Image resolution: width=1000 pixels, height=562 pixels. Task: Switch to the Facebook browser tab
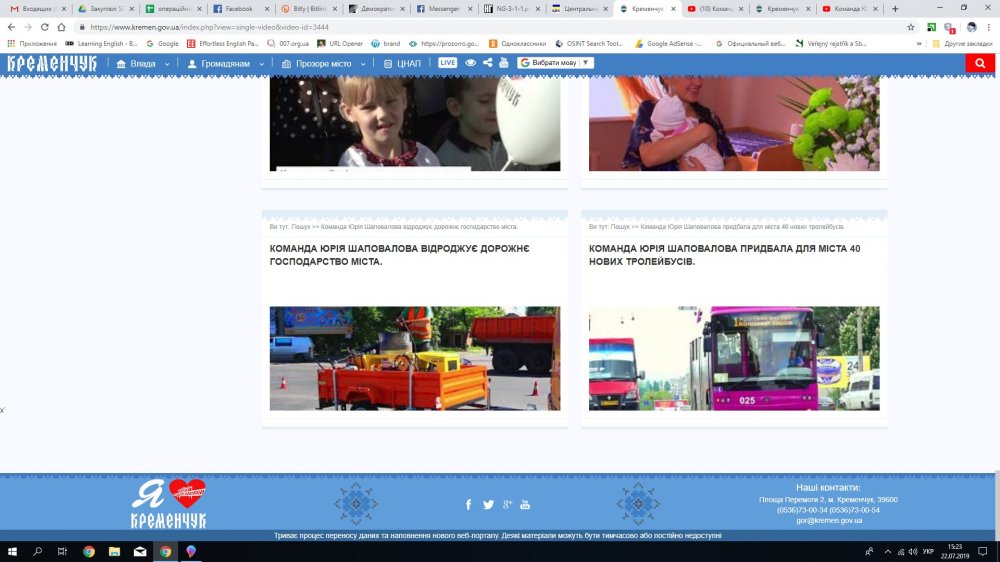238,8
